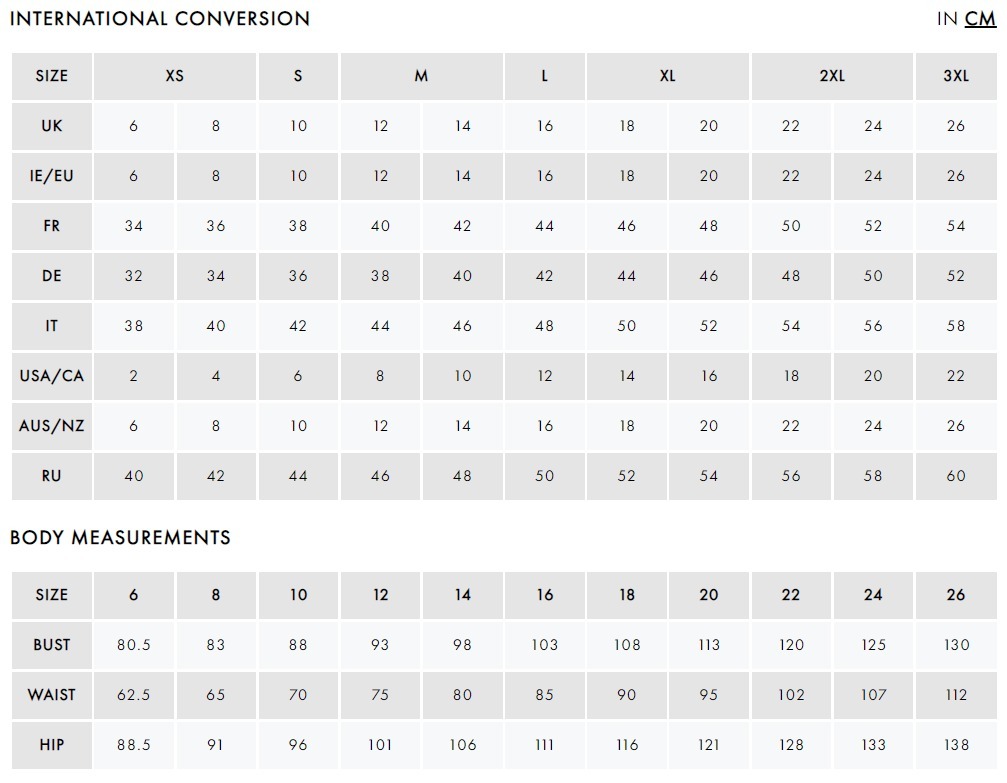Viewport: 1007px width, 783px height.
Task: Click the AUS/NZ row label
Action: (52, 426)
